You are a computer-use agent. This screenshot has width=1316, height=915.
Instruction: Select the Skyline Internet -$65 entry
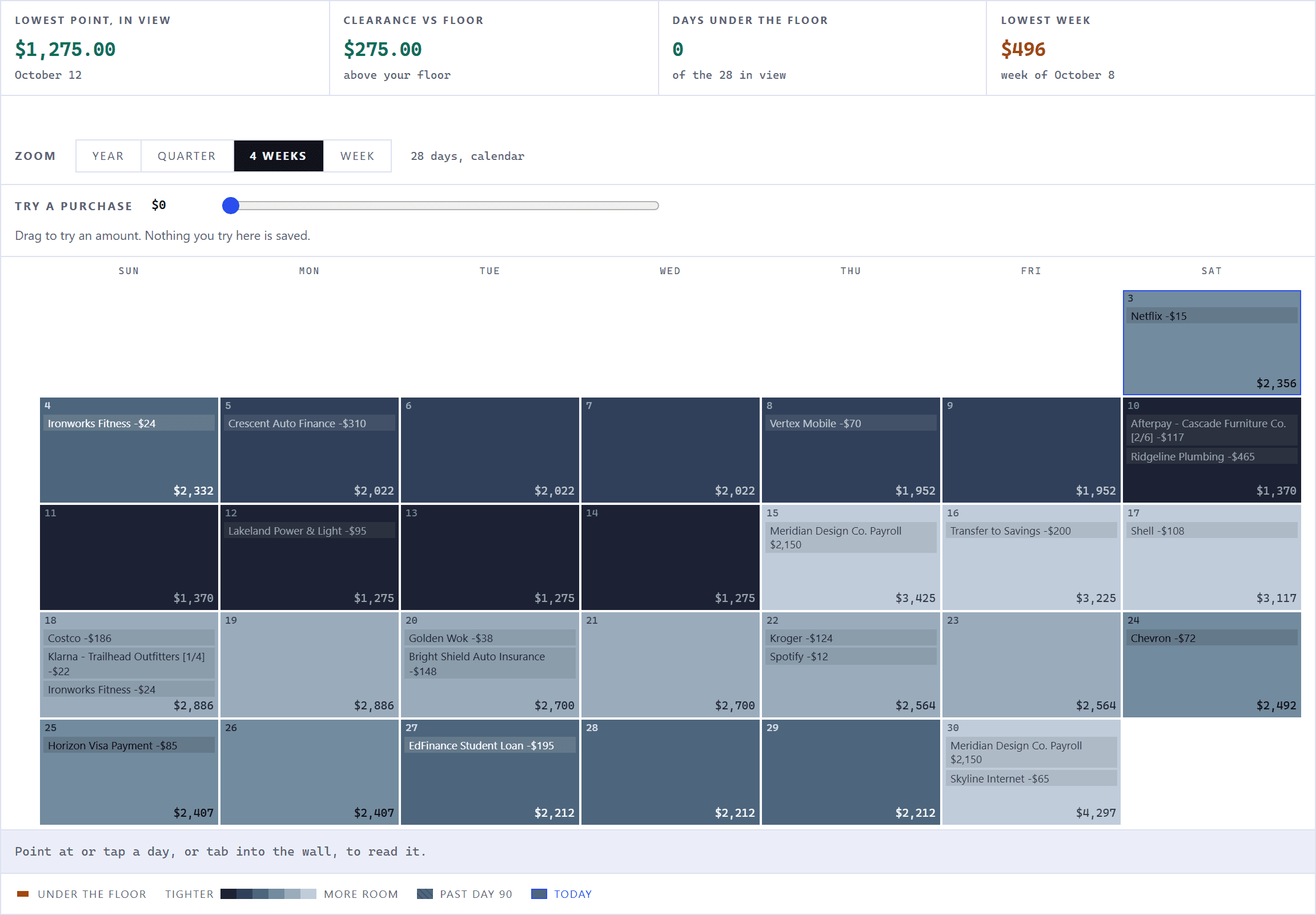1031,778
